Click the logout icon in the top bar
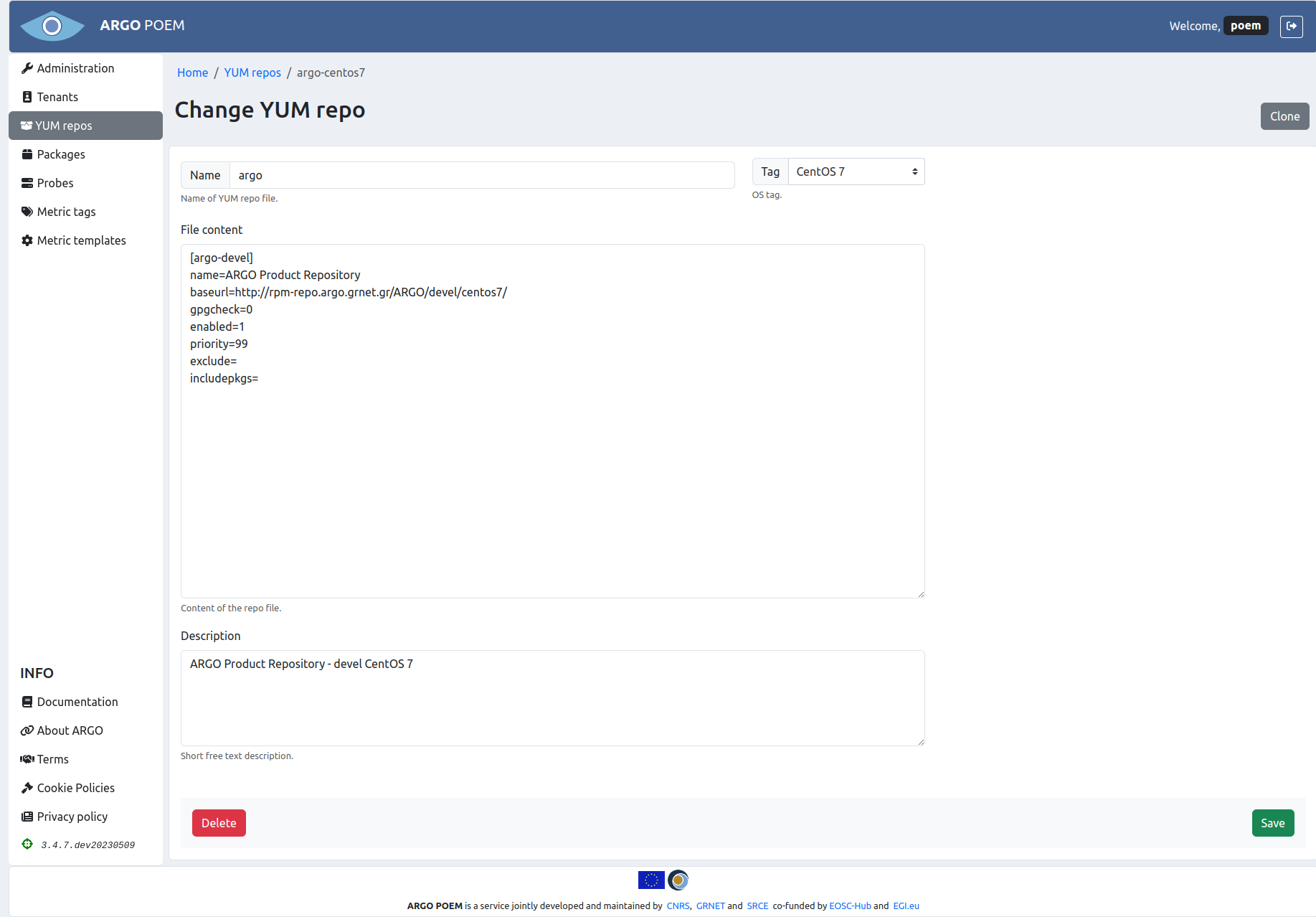Viewport: 1316px width, 917px height. (x=1292, y=26)
